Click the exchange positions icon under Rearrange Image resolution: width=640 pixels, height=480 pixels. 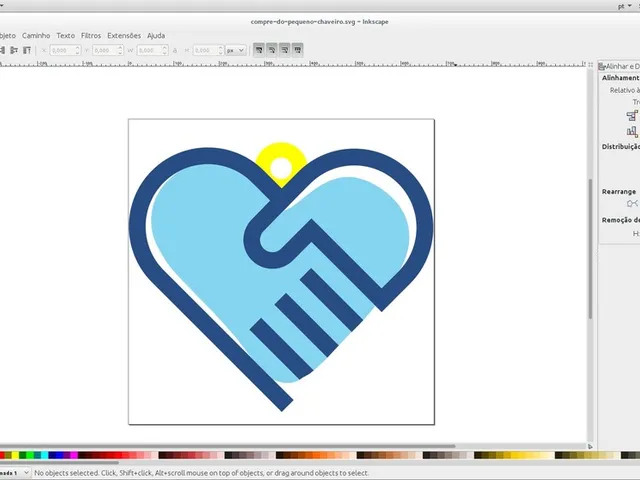pyautogui.click(x=632, y=204)
